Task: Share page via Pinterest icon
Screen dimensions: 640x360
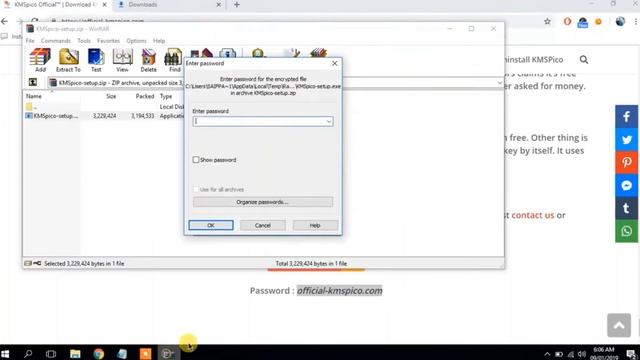Action: [627, 162]
